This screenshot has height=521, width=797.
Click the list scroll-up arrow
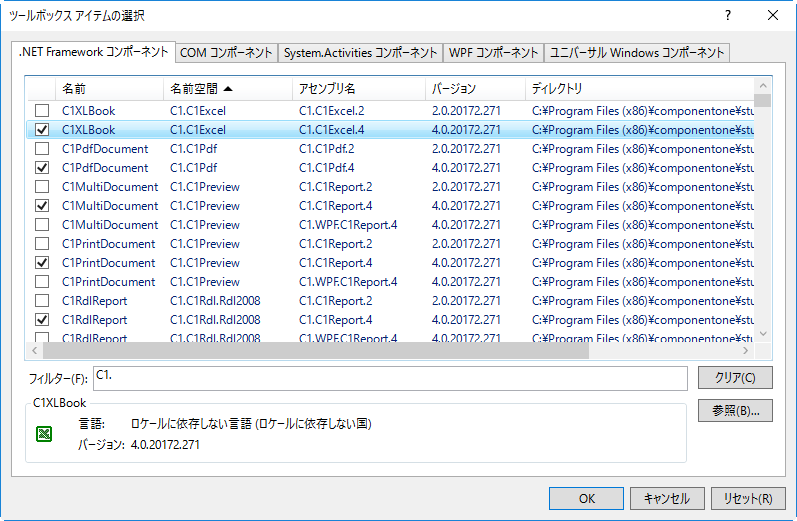tap(762, 85)
